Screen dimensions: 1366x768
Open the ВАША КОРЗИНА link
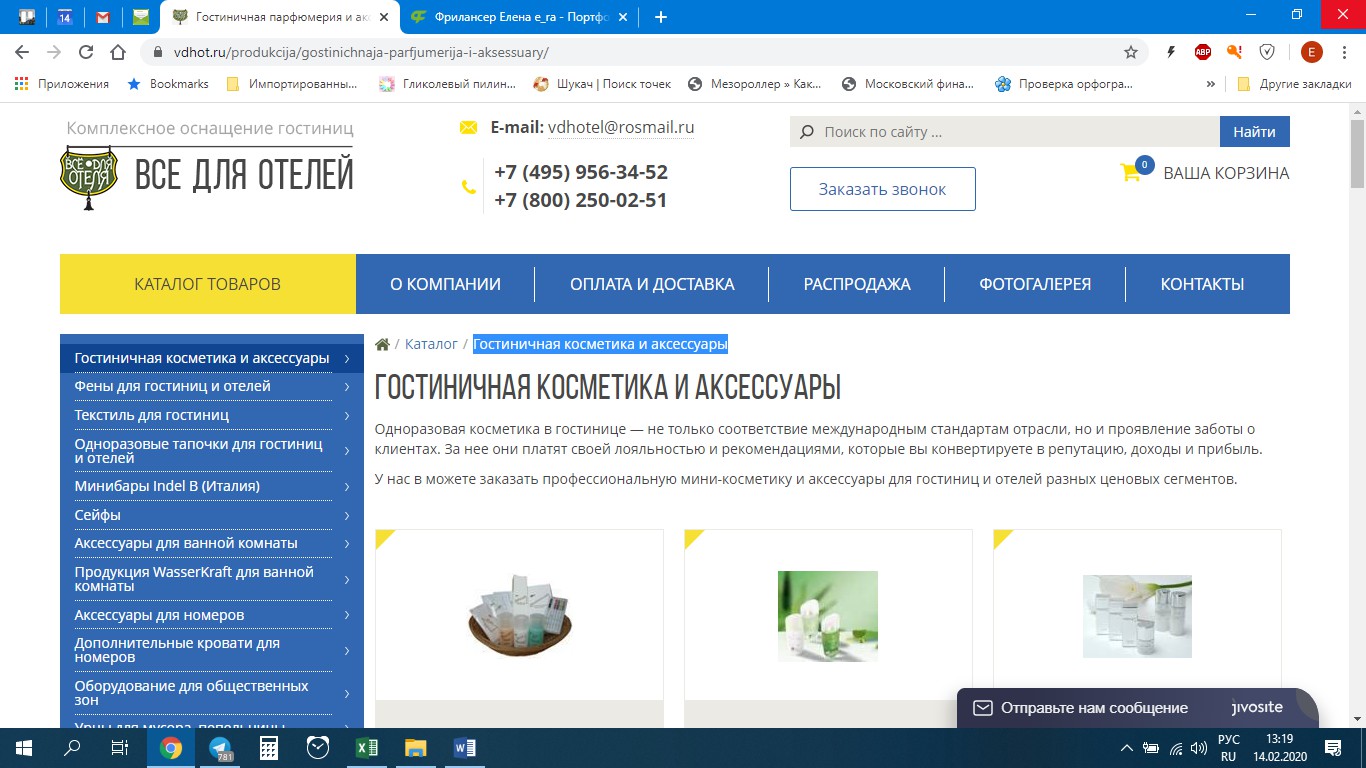[1226, 173]
